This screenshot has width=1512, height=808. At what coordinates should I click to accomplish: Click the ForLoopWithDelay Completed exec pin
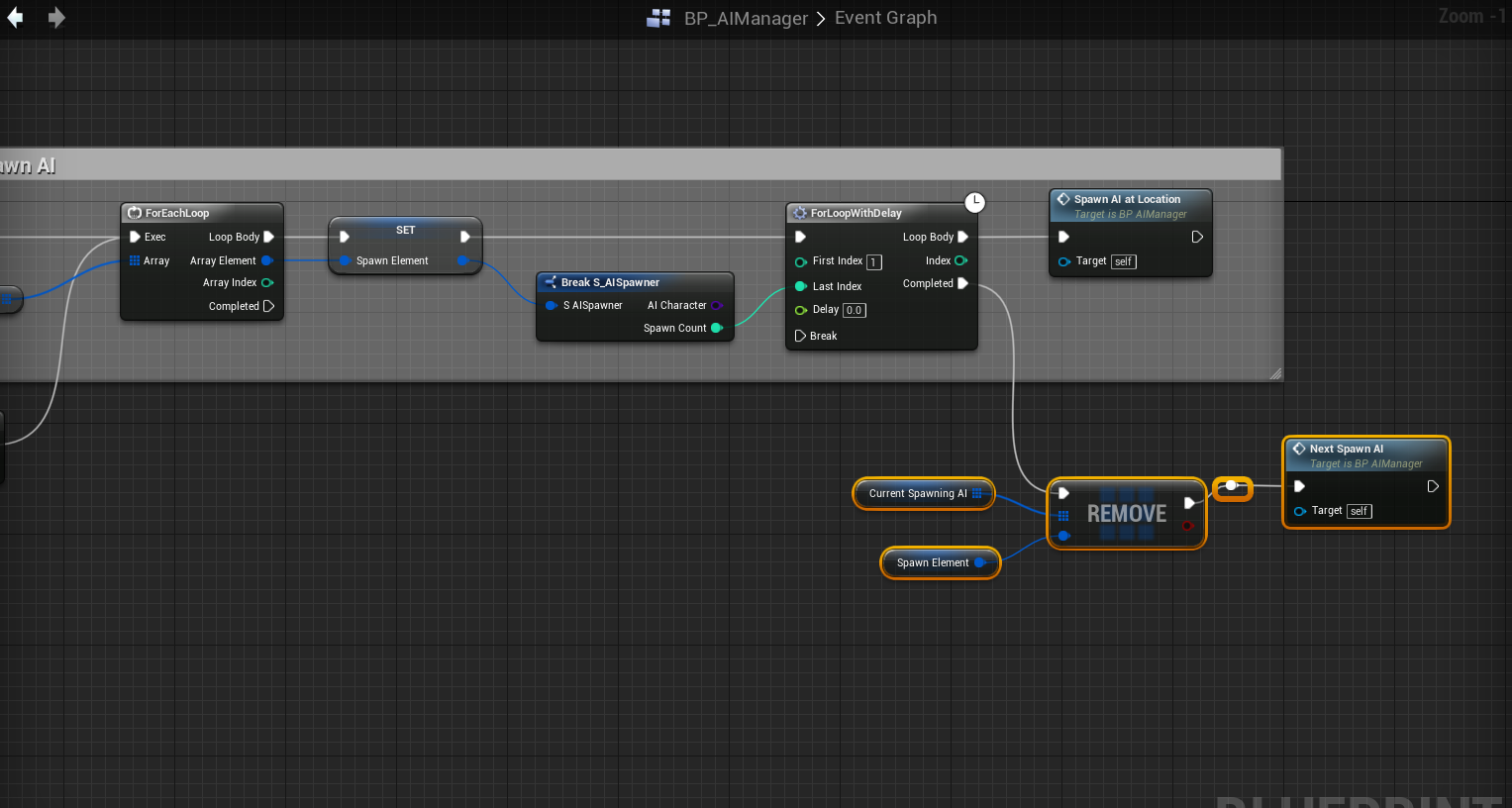[962, 283]
